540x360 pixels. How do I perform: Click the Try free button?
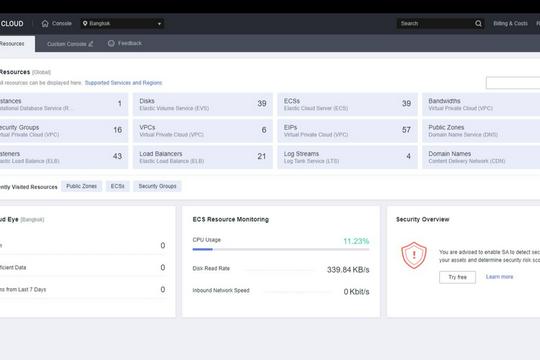(x=457, y=277)
